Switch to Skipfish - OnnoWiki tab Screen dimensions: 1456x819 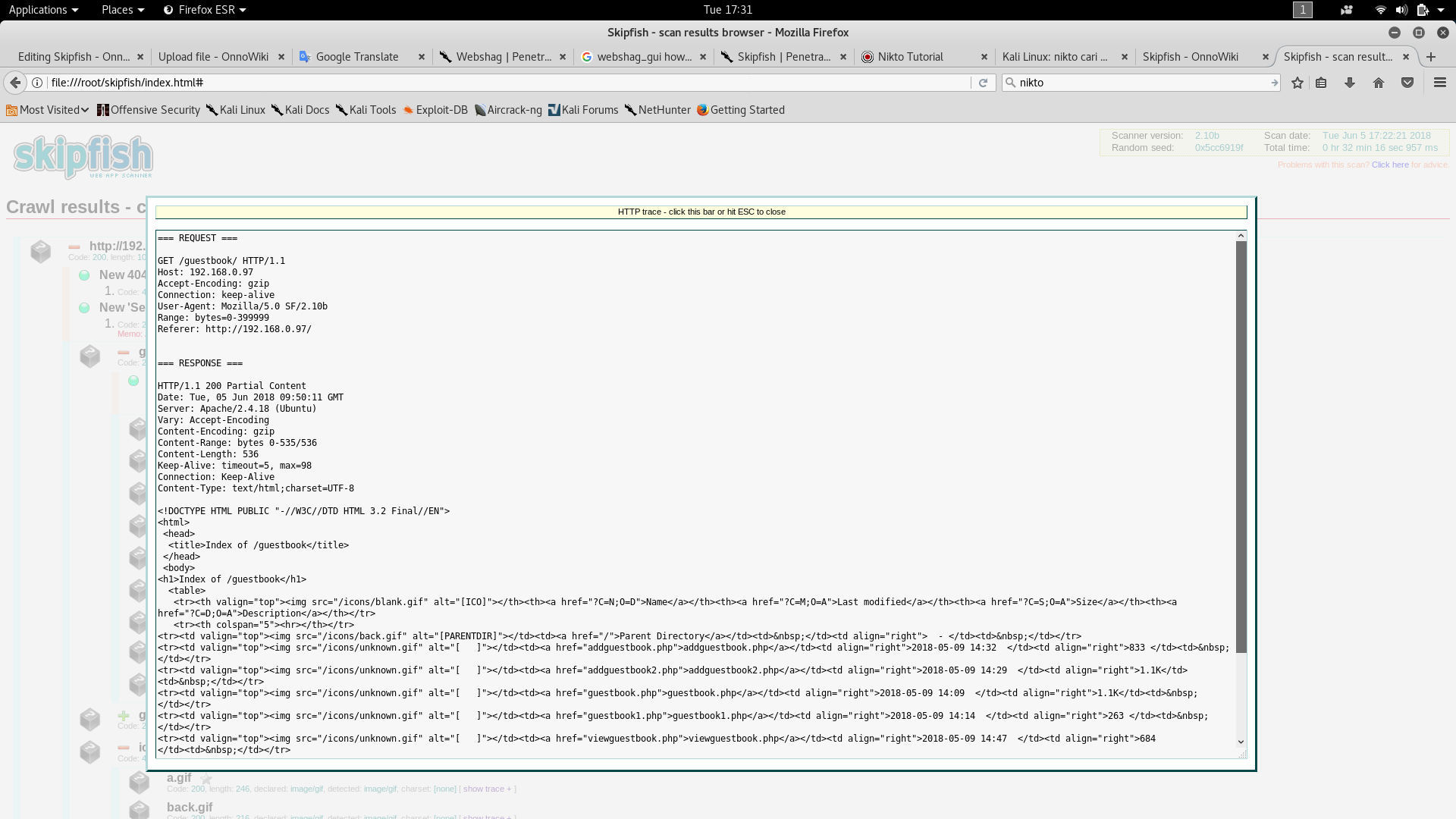1191,57
